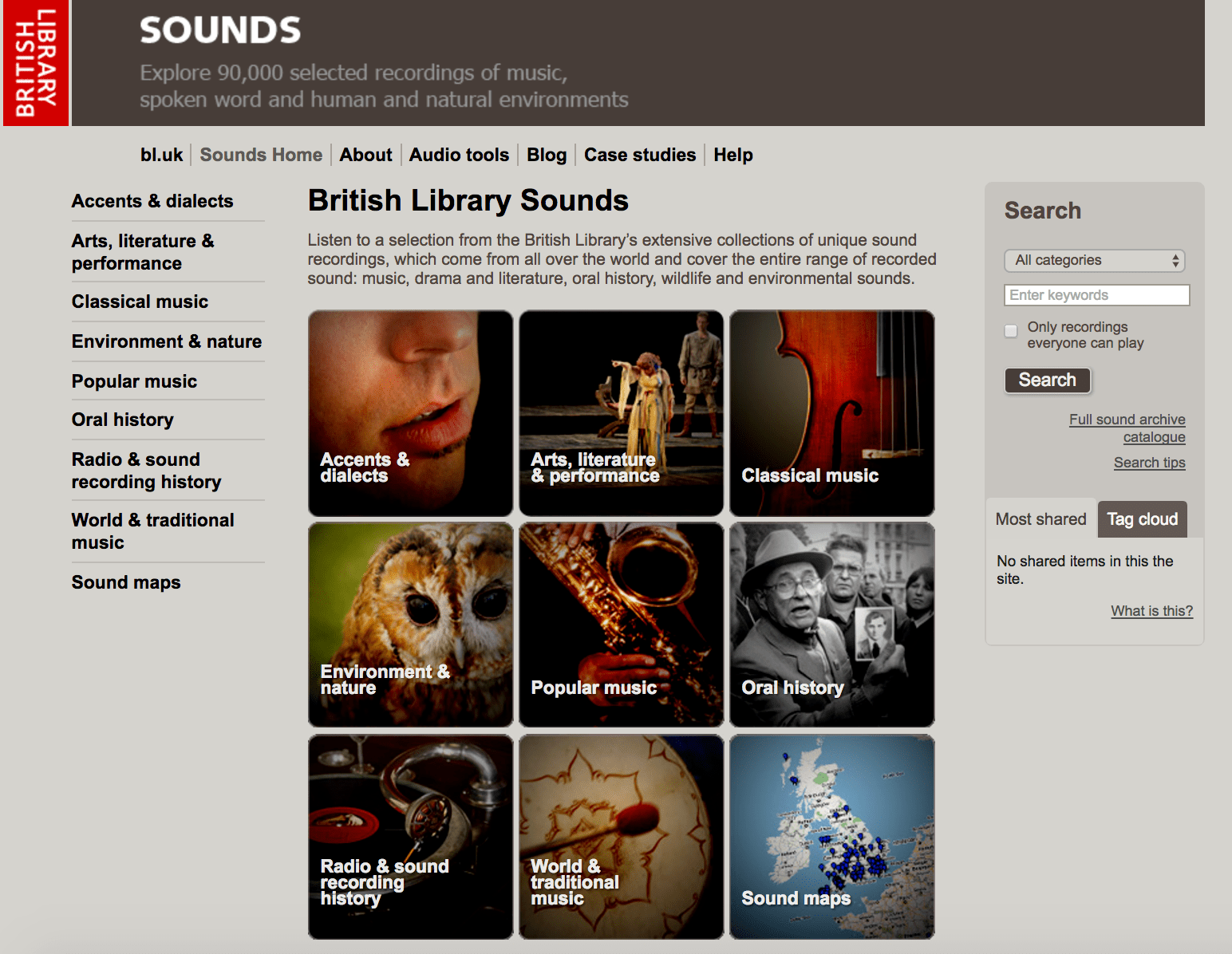The image size is (1232, 954).
Task: Select the World & traditional music drum tile
Action: 621,837
